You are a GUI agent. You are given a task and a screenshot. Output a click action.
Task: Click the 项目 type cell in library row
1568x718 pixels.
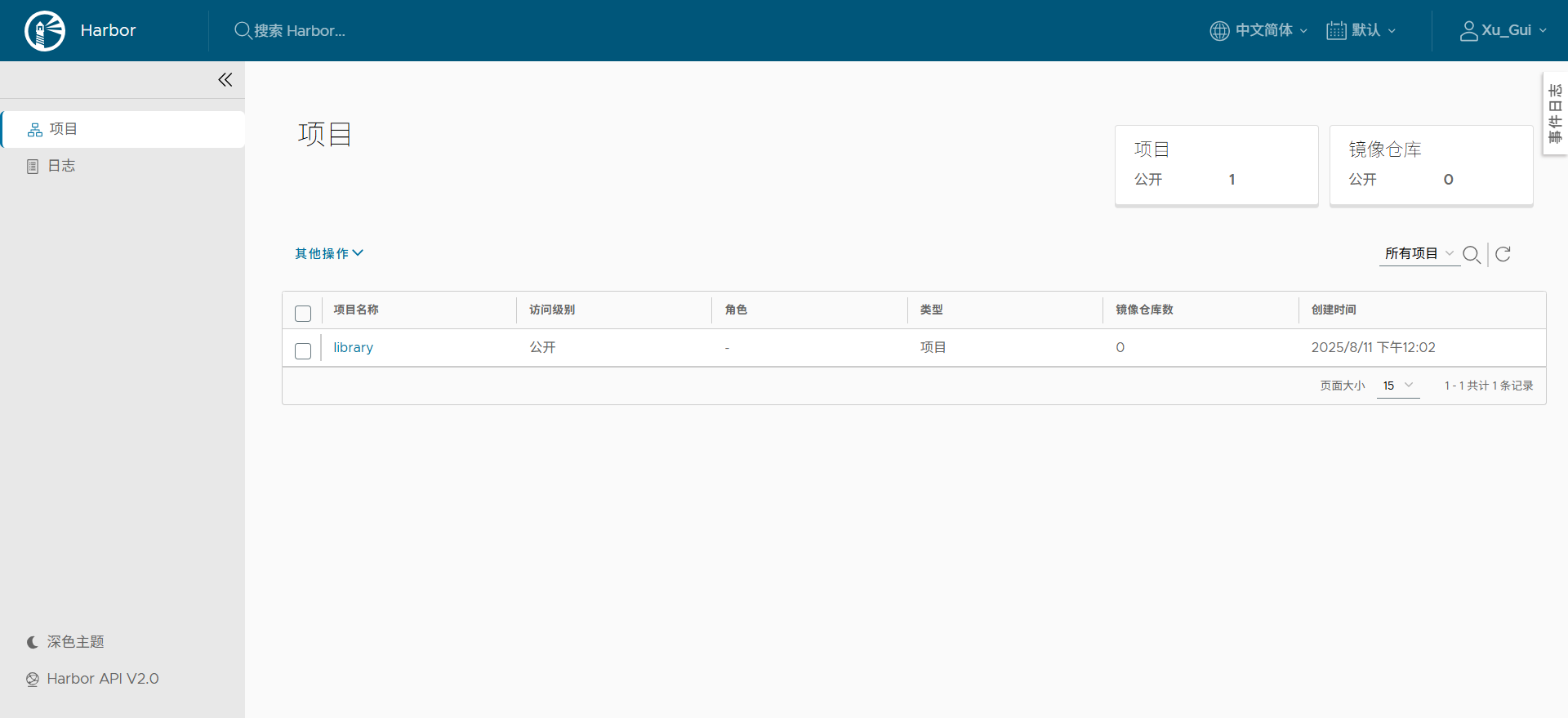click(x=933, y=347)
